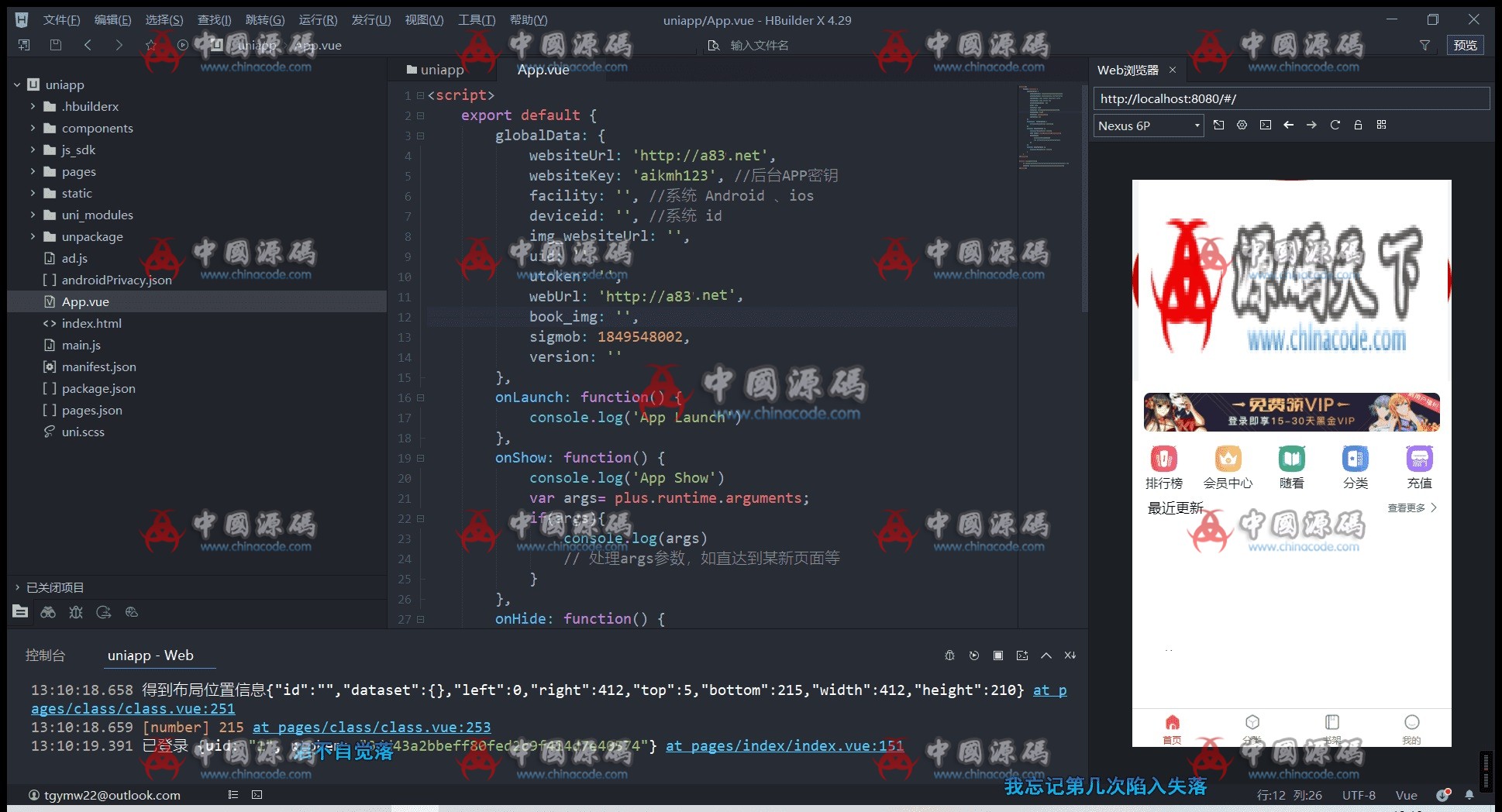Click the 预览 button
The image size is (1502, 812).
[1465, 46]
